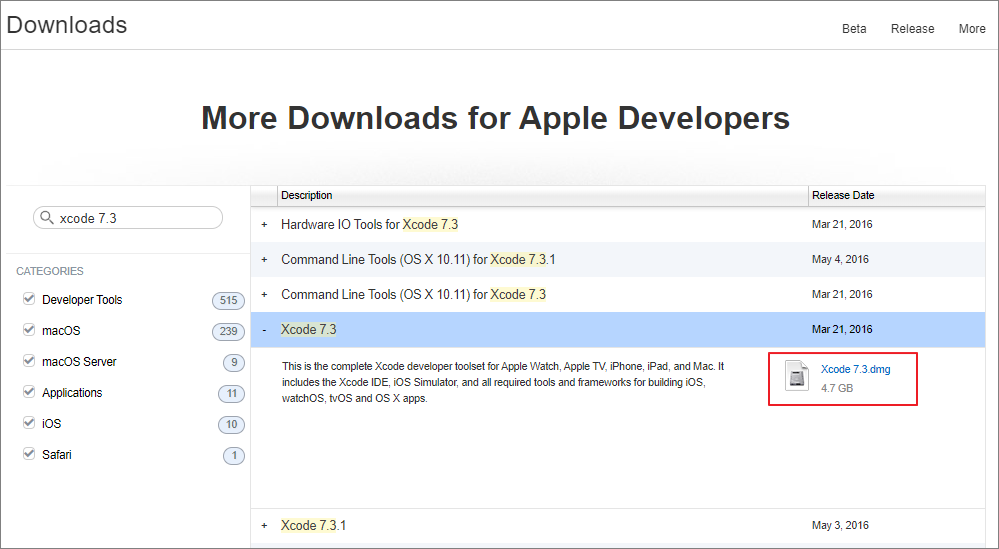Click the iOS count badge 10
Screen dimensions: 999x549
point(231,424)
